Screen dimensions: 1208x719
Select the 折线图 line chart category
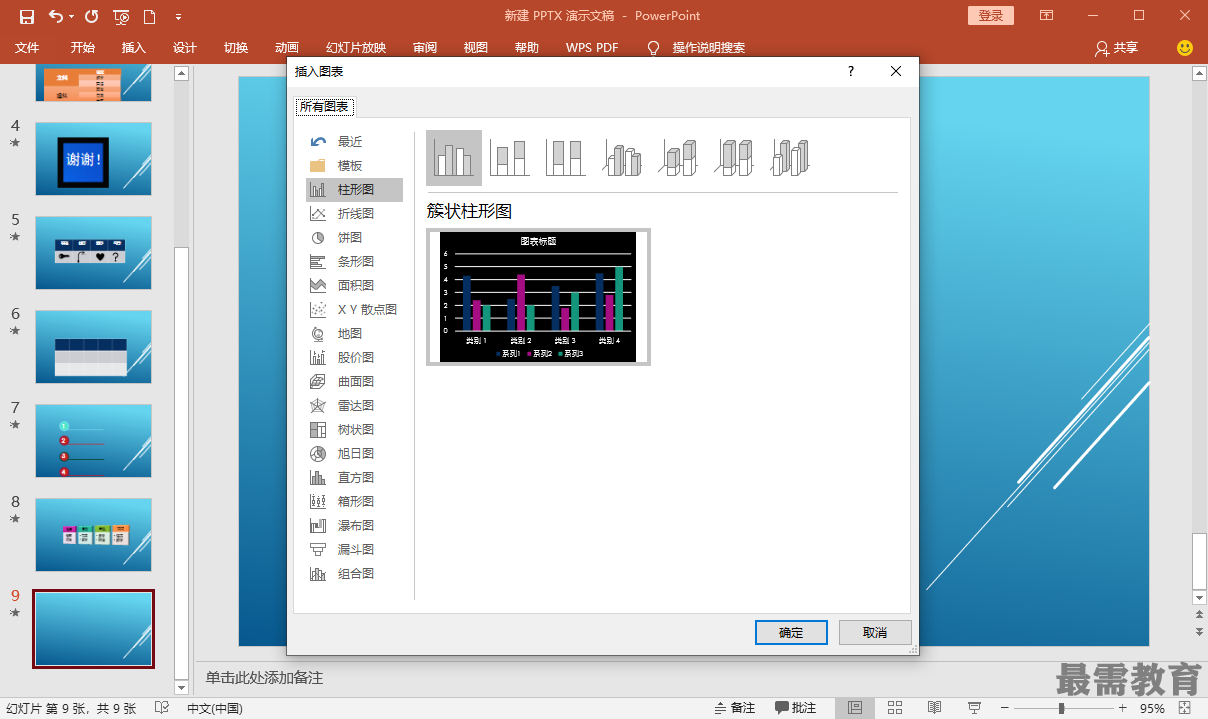(354, 214)
